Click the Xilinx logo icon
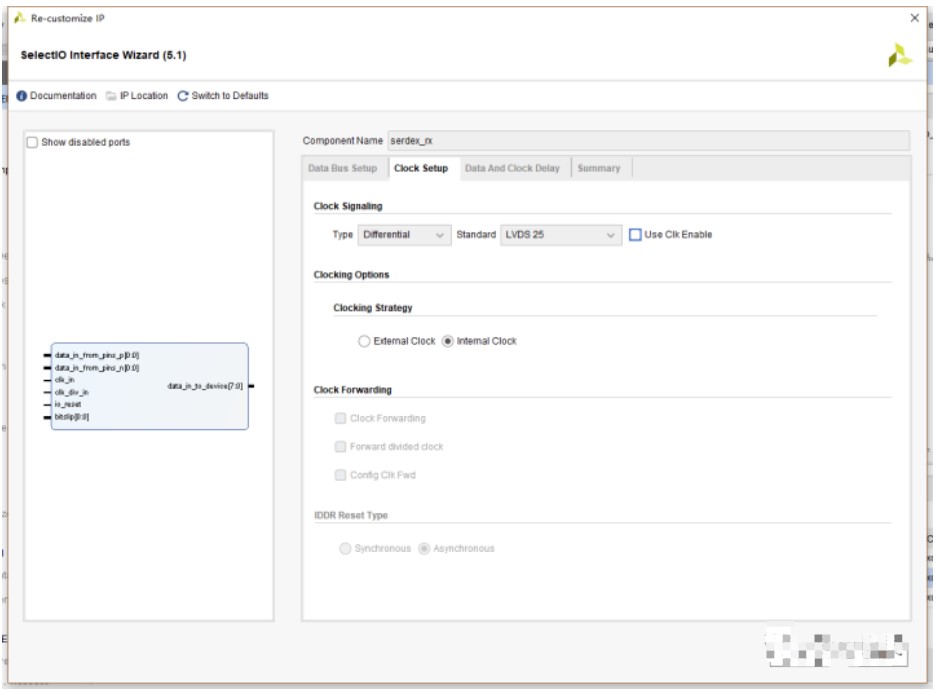This screenshot has width=938, height=693. tap(899, 56)
